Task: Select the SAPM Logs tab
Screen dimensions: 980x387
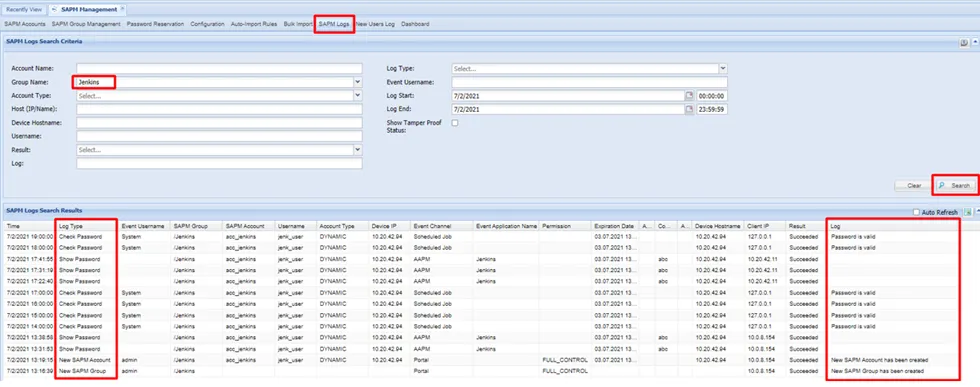Action: [x=334, y=24]
